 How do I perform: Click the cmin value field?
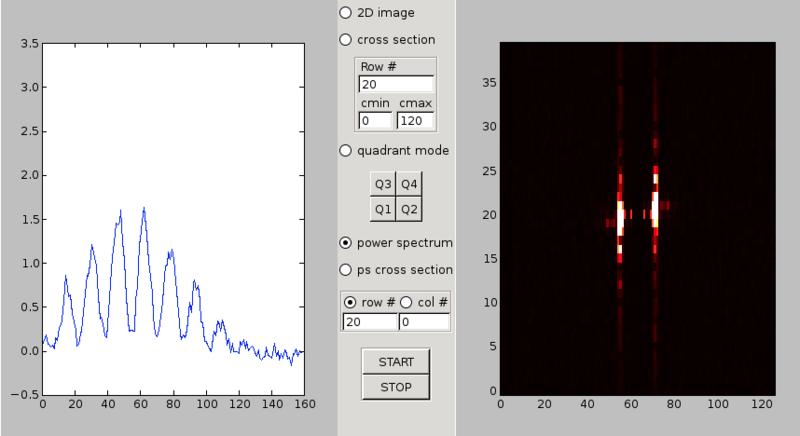(375, 121)
